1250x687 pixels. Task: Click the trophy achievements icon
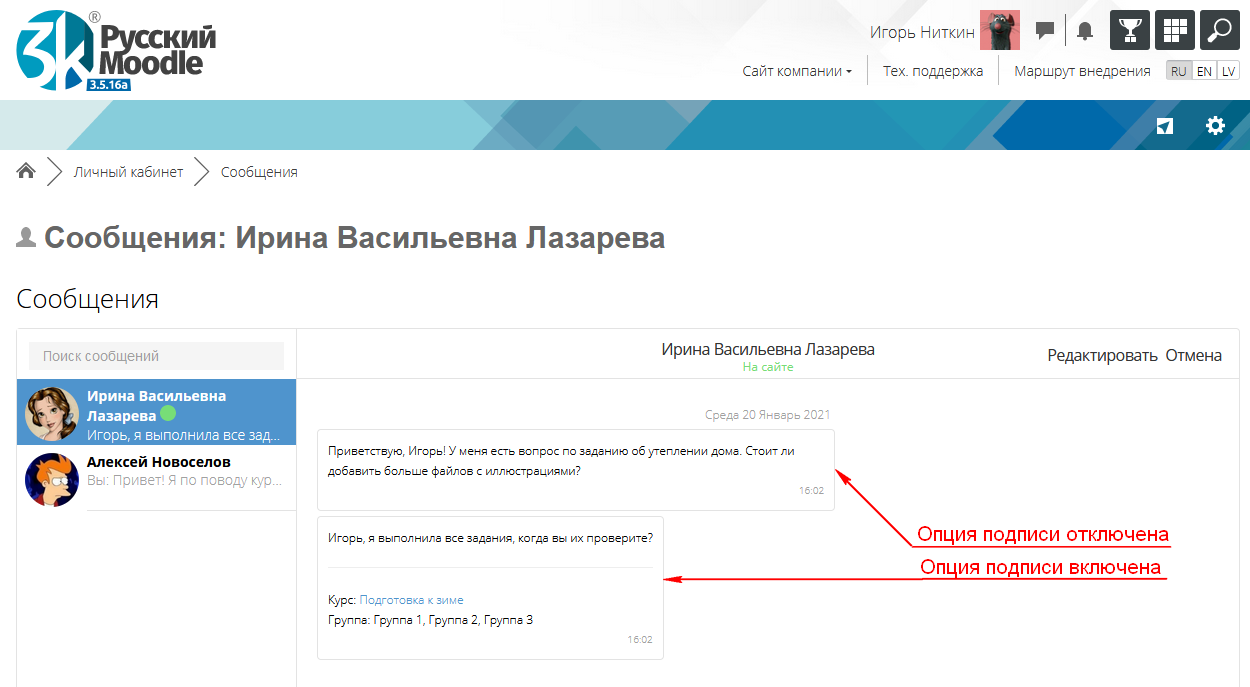(x=1129, y=30)
